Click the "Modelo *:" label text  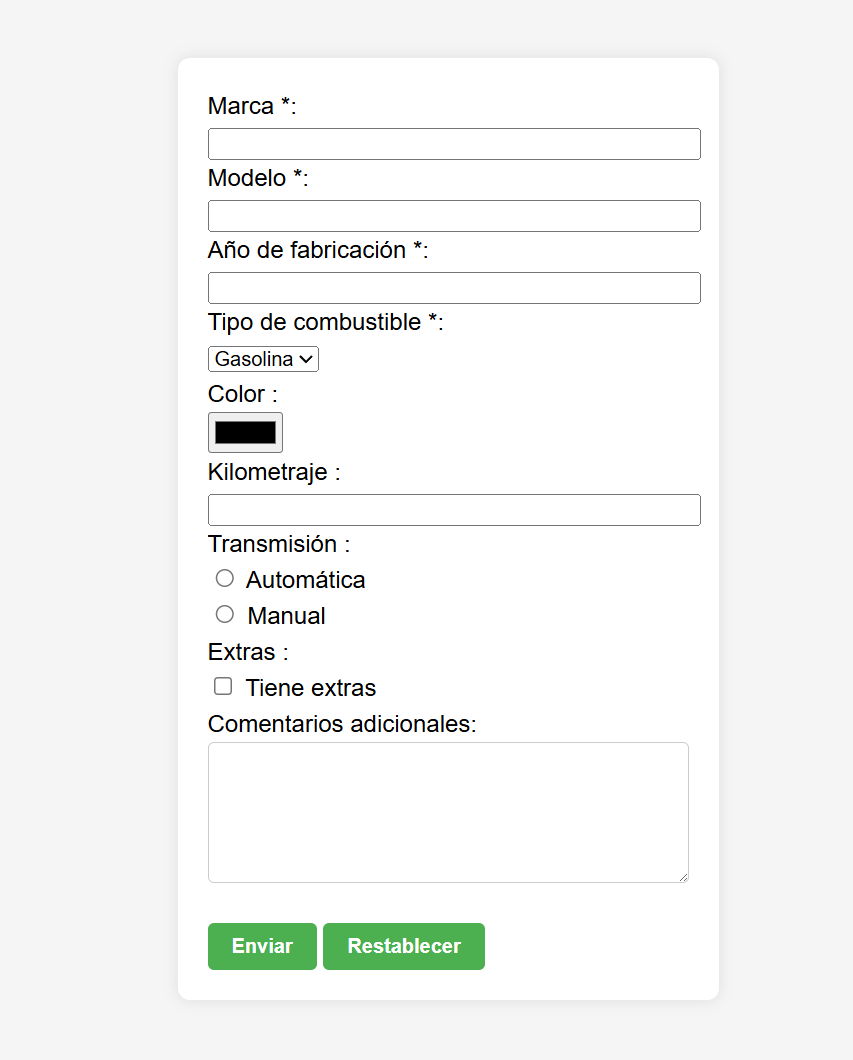[258, 178]
